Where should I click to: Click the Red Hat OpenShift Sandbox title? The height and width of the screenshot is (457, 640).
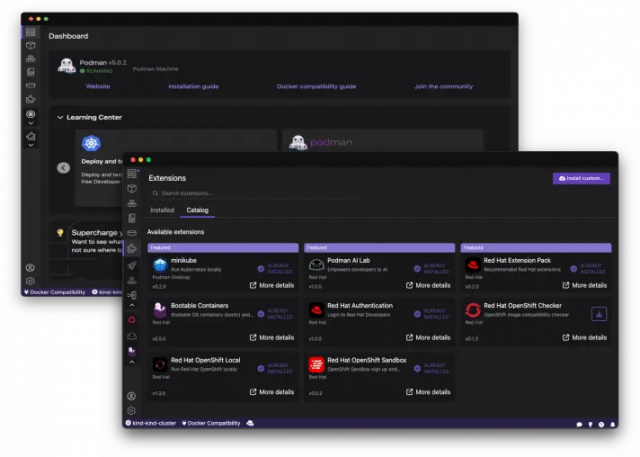click(367, 360)
